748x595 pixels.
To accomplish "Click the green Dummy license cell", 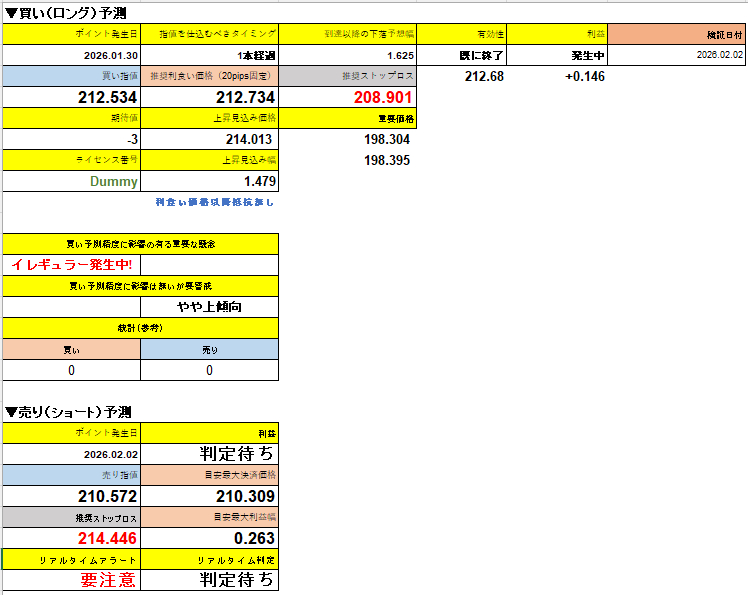I will [72, 181].
